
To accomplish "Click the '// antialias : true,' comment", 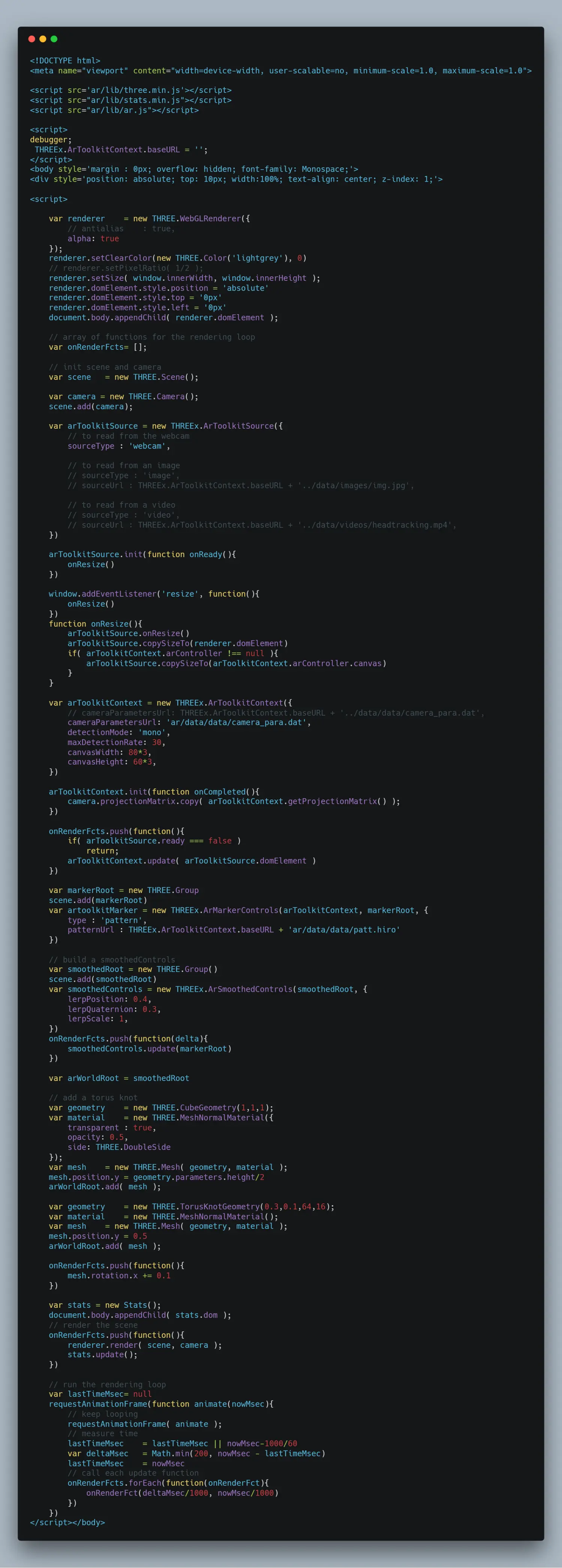I will 121,229.
